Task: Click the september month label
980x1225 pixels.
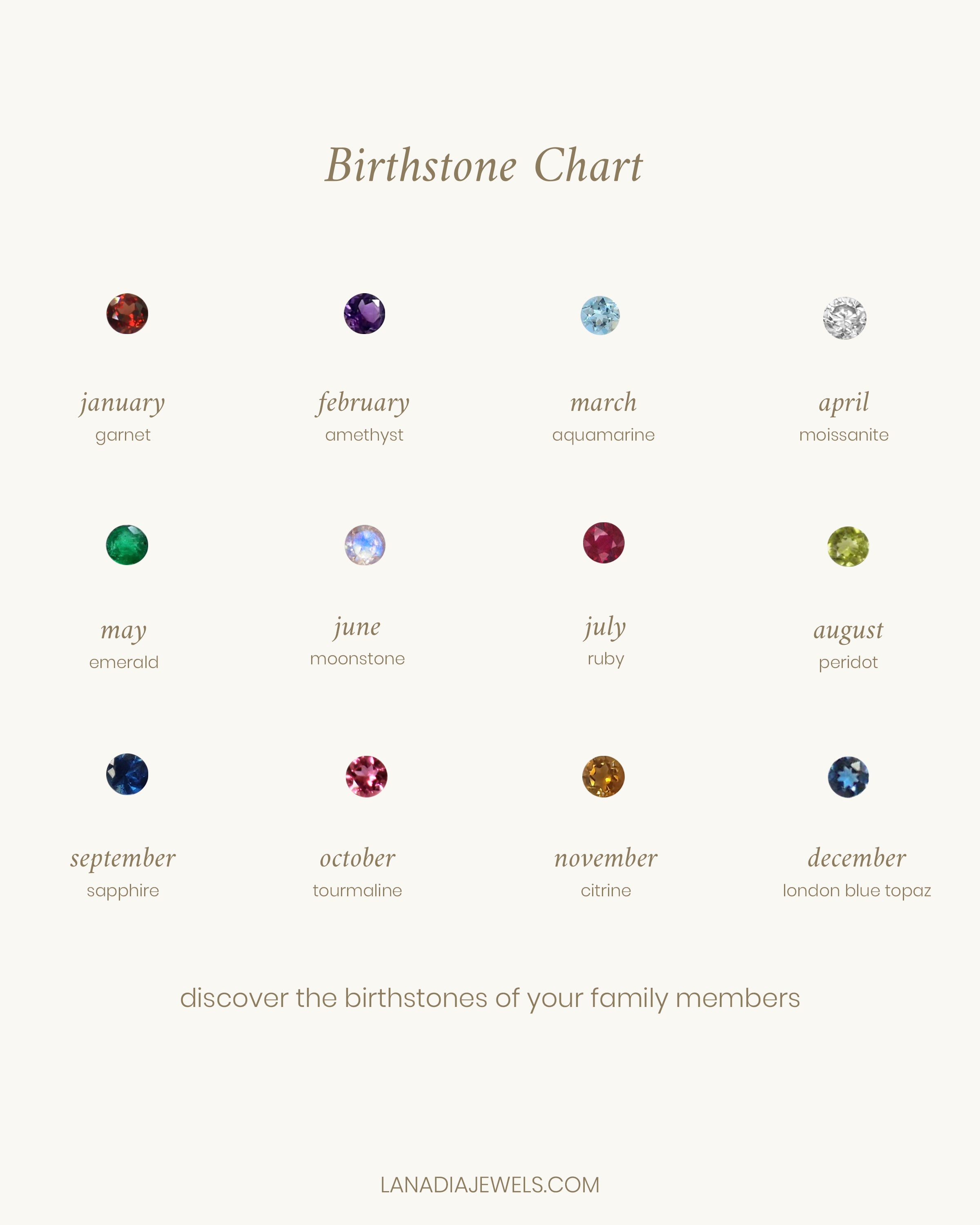Action: click(x=123, y=859)
